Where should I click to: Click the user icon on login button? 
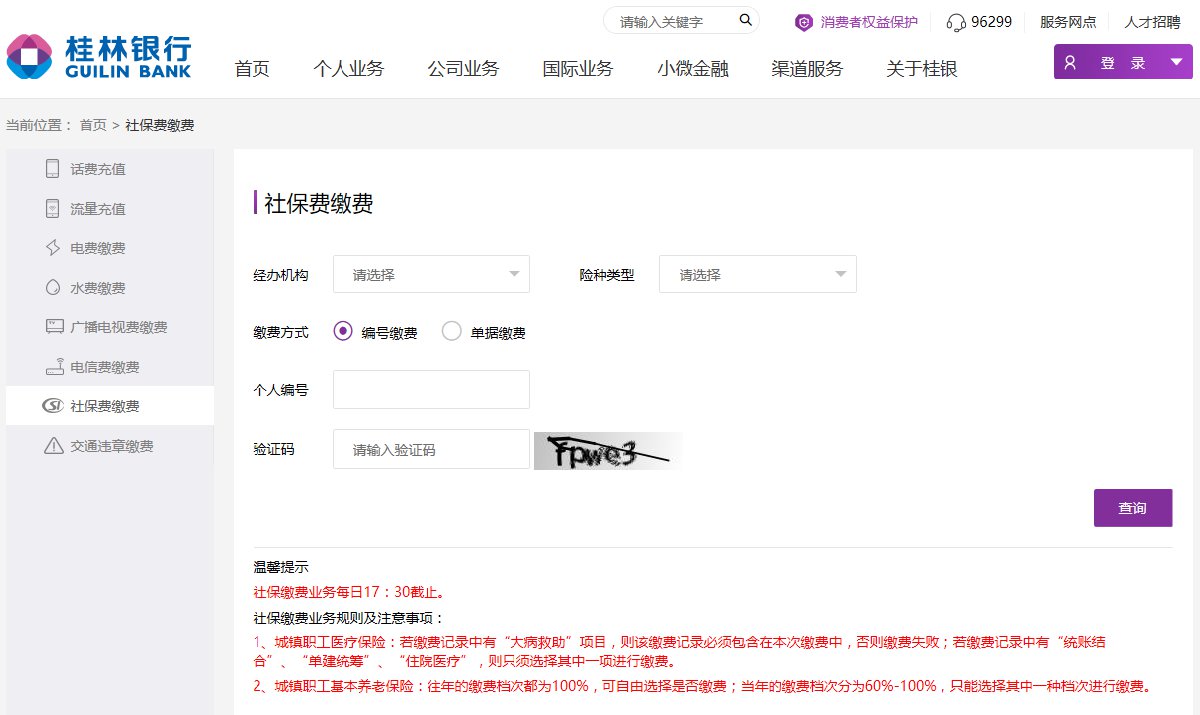coord(1070,63)
